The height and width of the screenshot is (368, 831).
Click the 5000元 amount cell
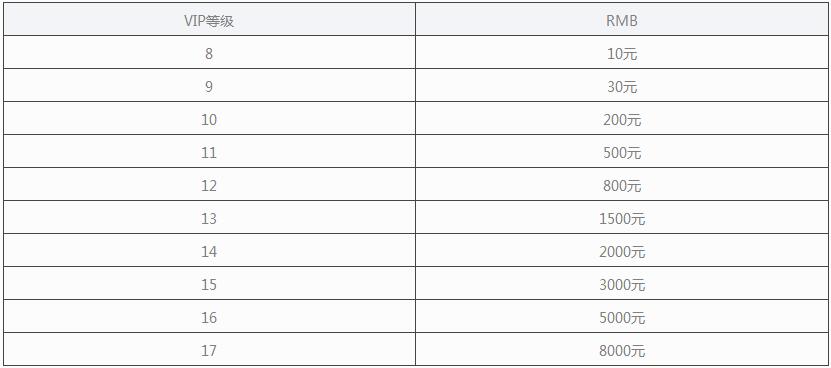tap(622, 316)
